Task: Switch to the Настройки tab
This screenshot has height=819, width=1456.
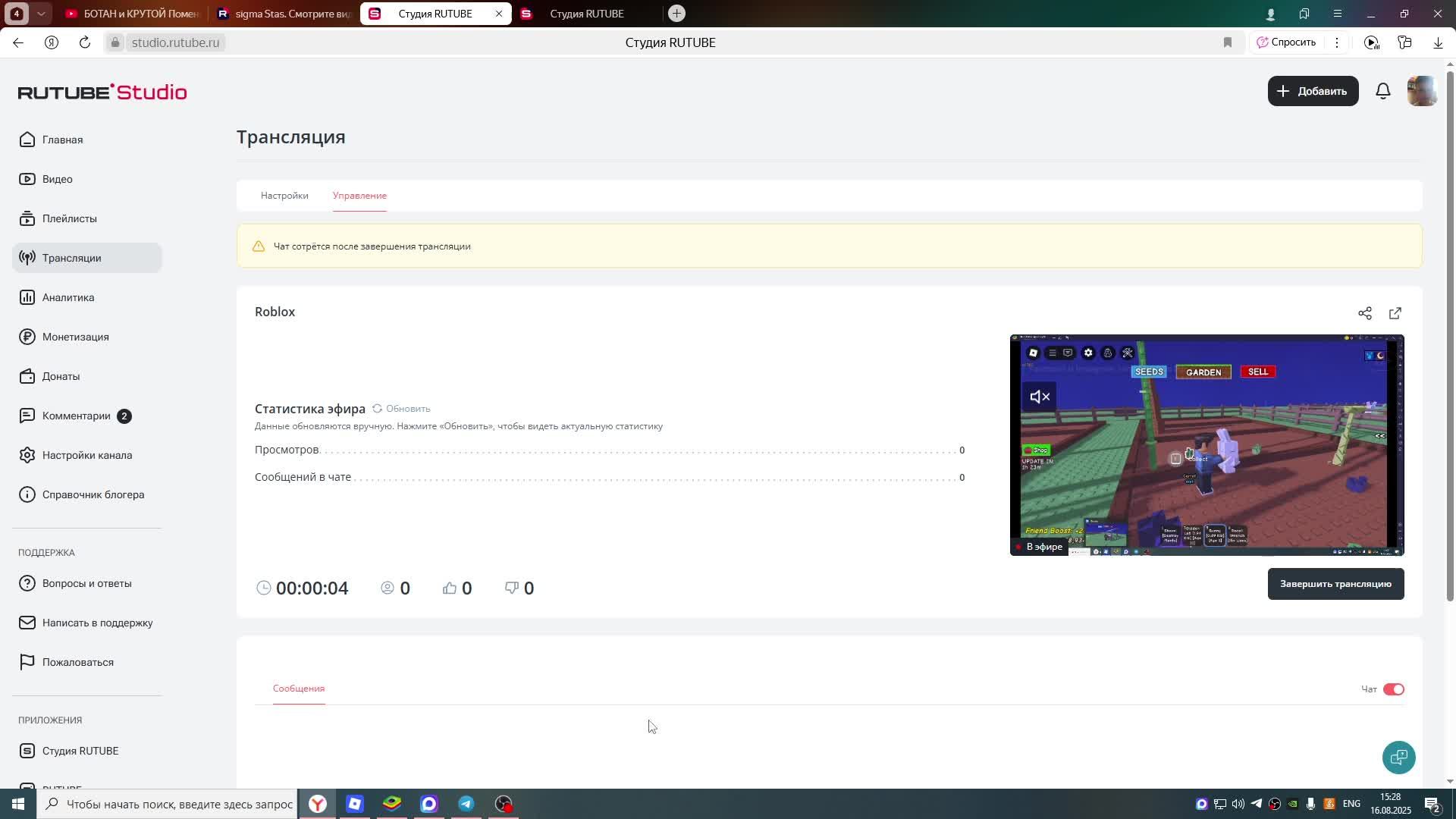Action: pyautogui.click(x=284, y=196)
